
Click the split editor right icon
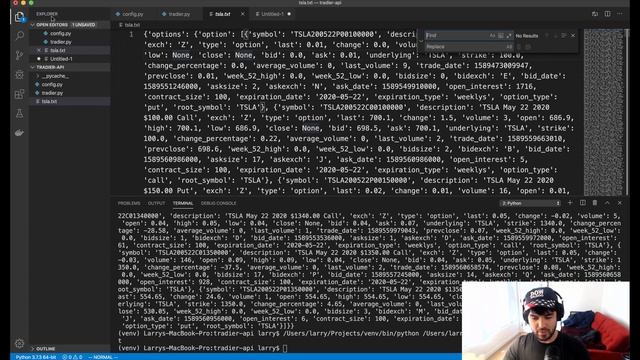607,14
